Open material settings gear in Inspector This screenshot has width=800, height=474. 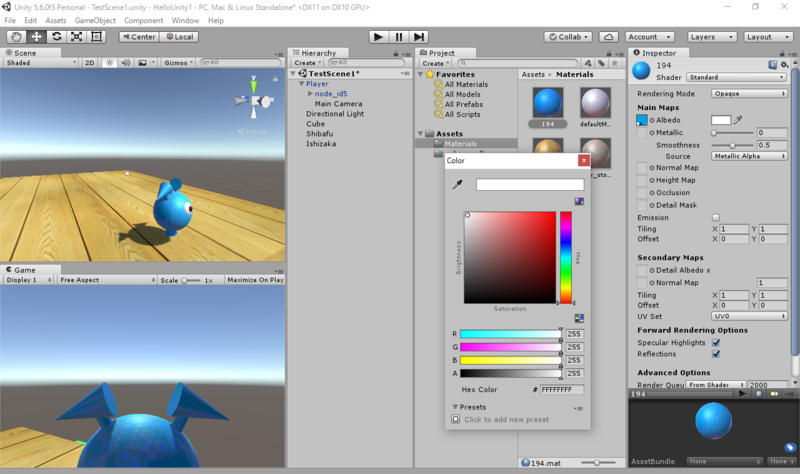[x=785, y=65]
